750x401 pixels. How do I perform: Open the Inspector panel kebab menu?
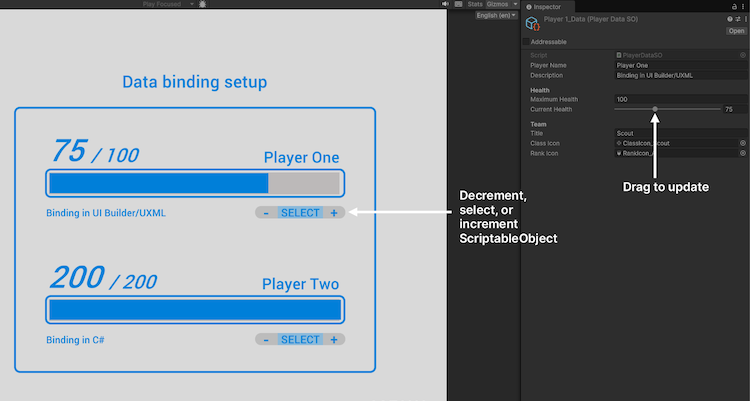coord(743,6)
